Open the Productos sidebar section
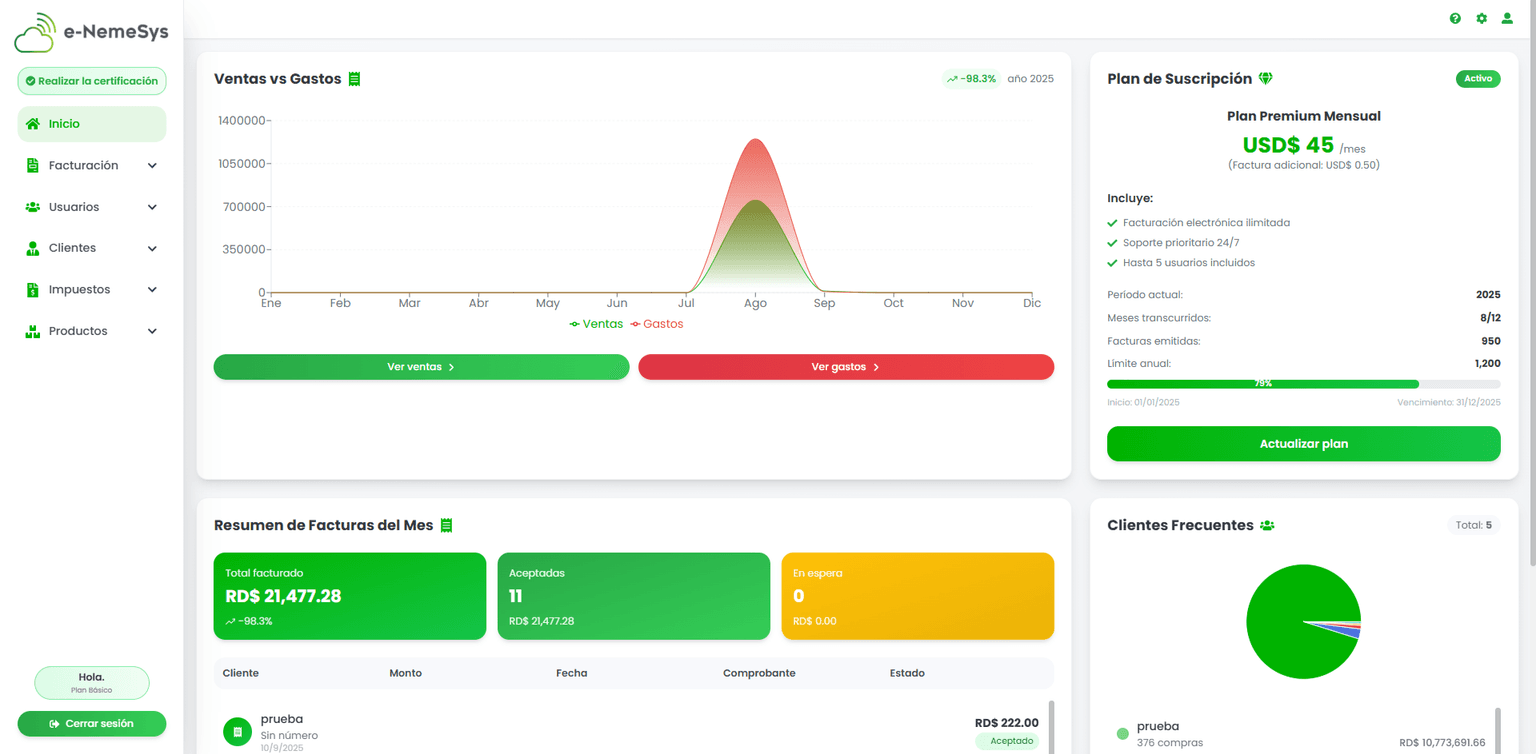1536x754 pixels. point(92,331)
